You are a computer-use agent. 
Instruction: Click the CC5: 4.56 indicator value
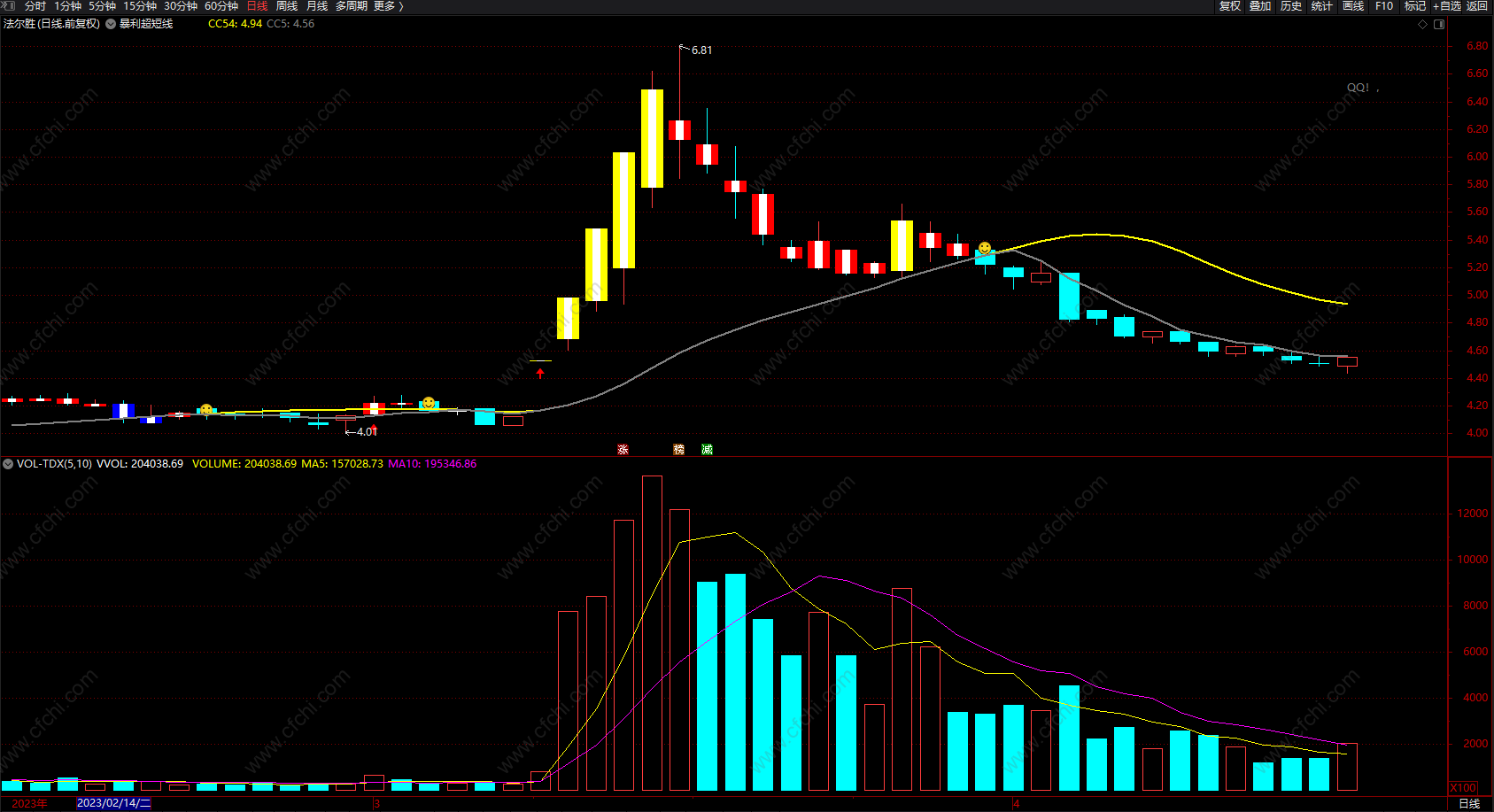(290, 24)
